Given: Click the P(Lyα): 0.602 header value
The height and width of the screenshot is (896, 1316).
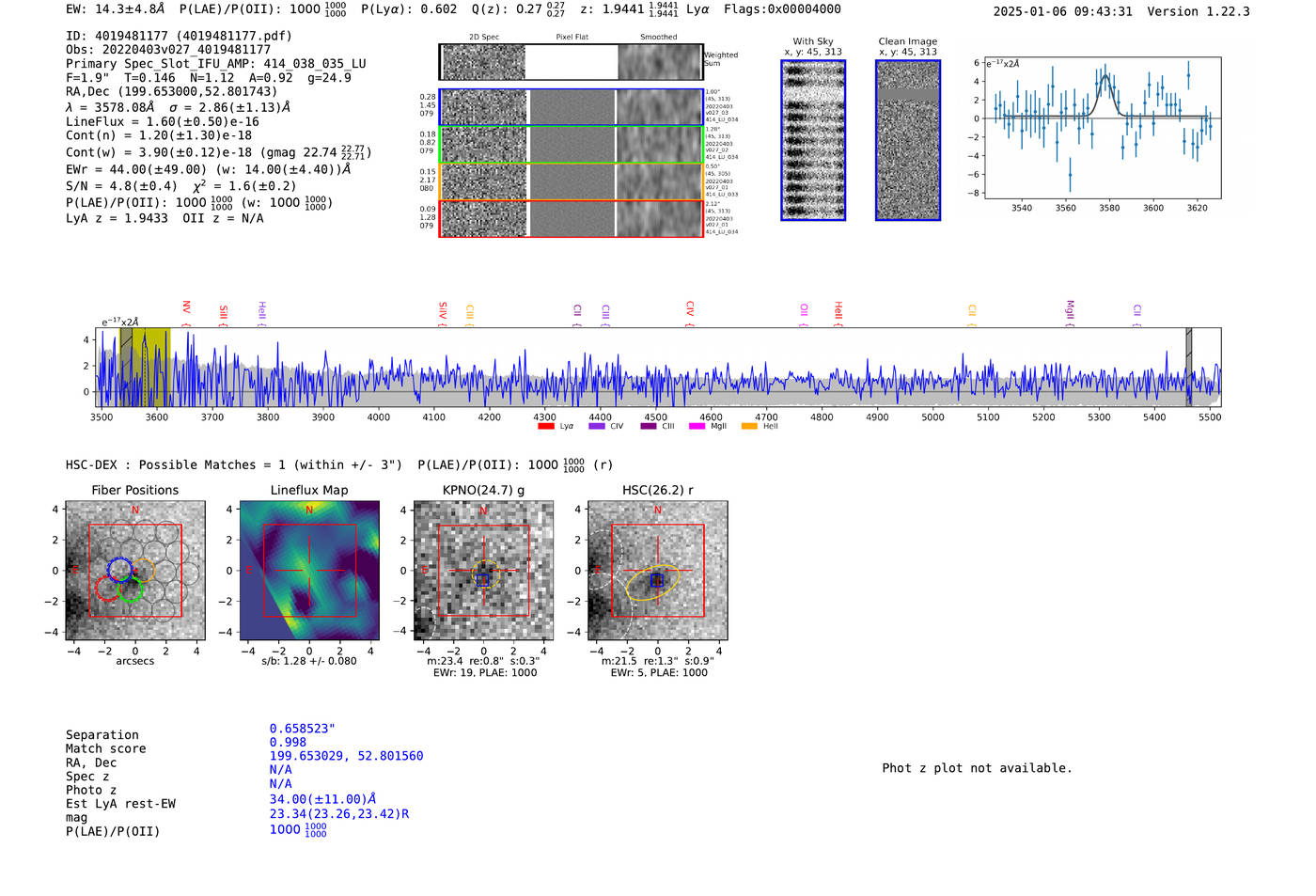Looking at the screenshot, I should (x=409, y=8).
